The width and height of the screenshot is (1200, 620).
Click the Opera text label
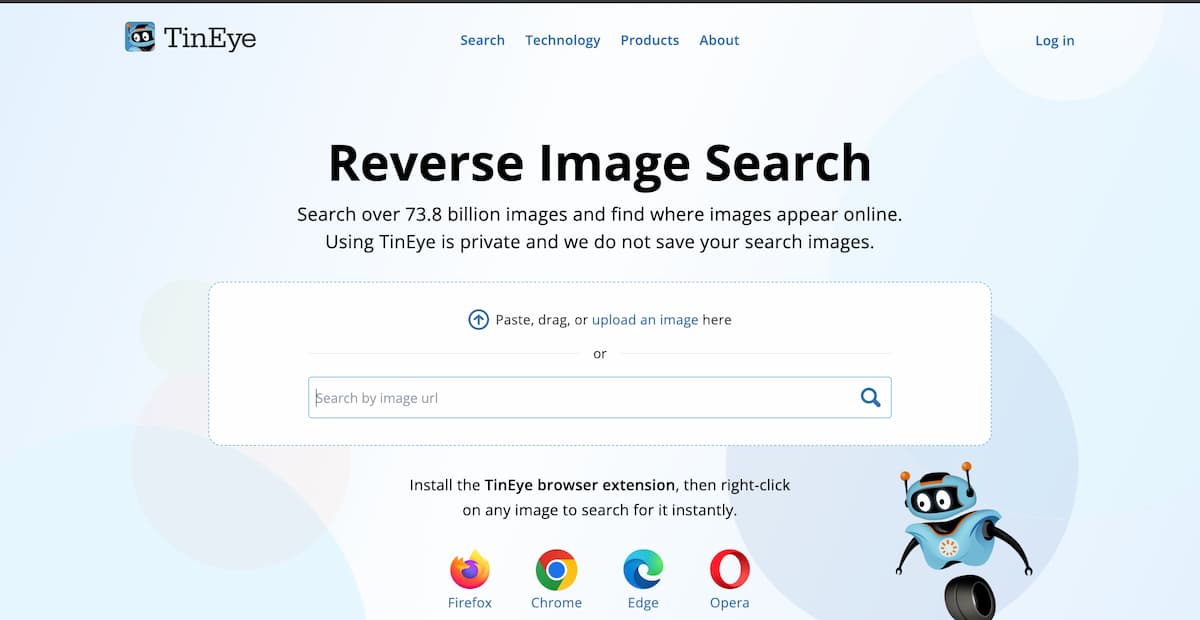point(730,603)
